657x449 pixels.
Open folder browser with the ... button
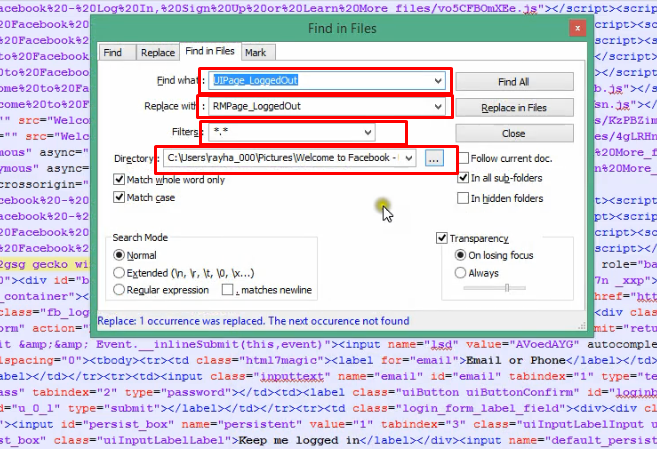pos(434,158)
